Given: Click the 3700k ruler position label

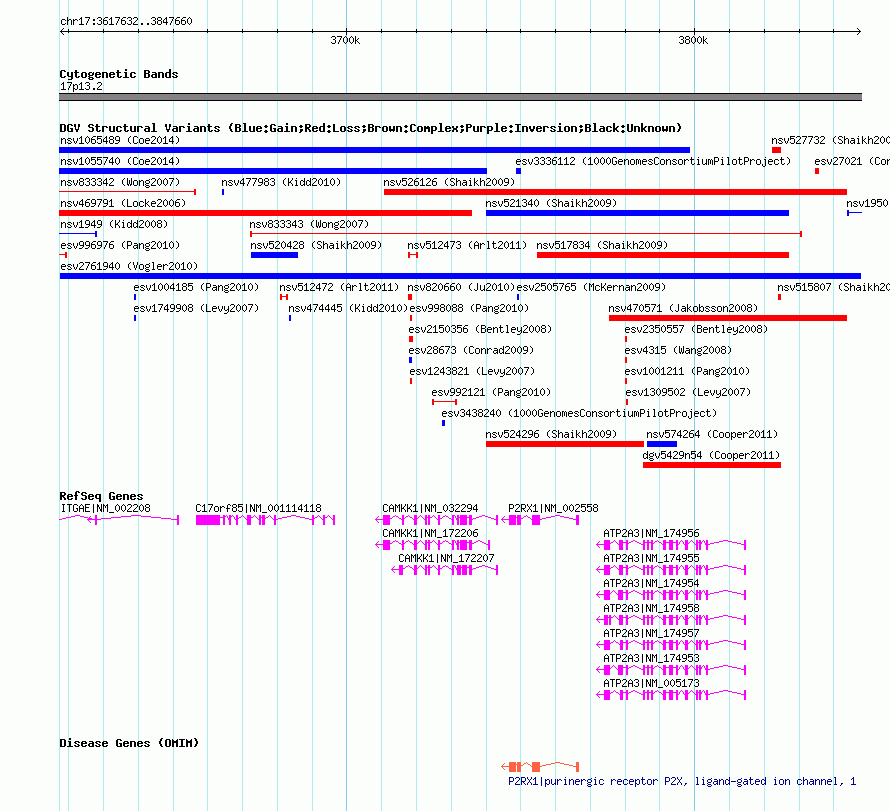Looking at the screenshot, I should click(x=345, y=40).
